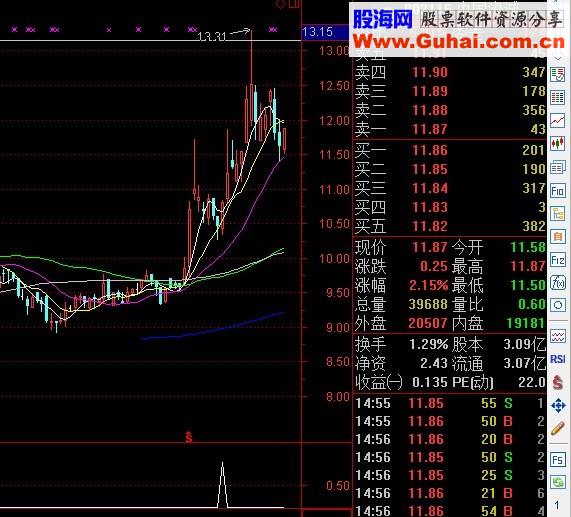Click the 量比 volume ratio 0.60
The image size is (571, 517).
click(x=532, y=304)
